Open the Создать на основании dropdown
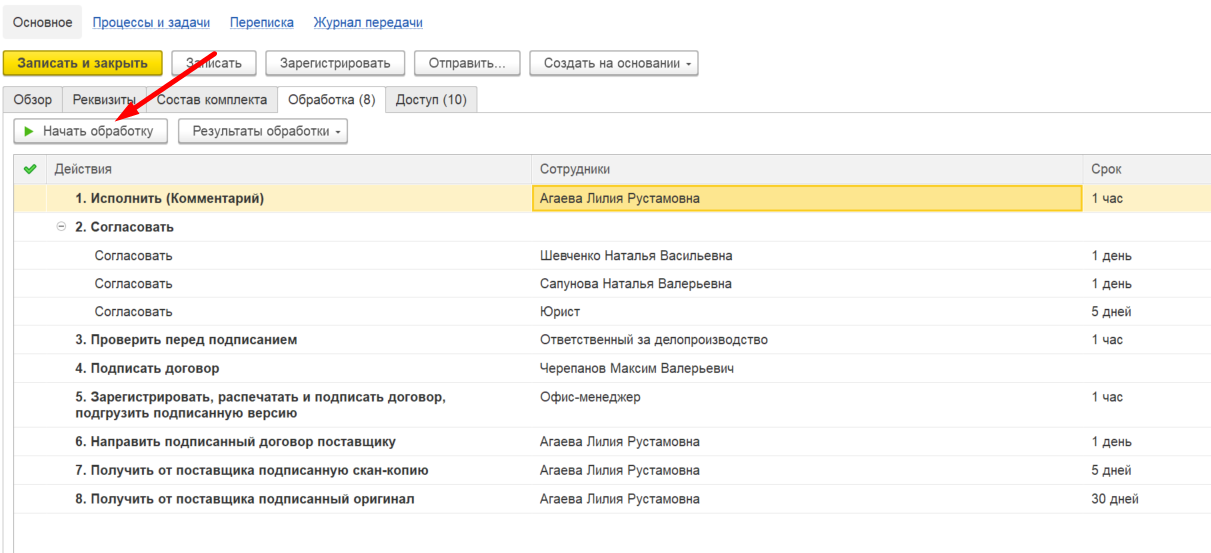This screenshot has width=1211, height=553. coord(614,63)
